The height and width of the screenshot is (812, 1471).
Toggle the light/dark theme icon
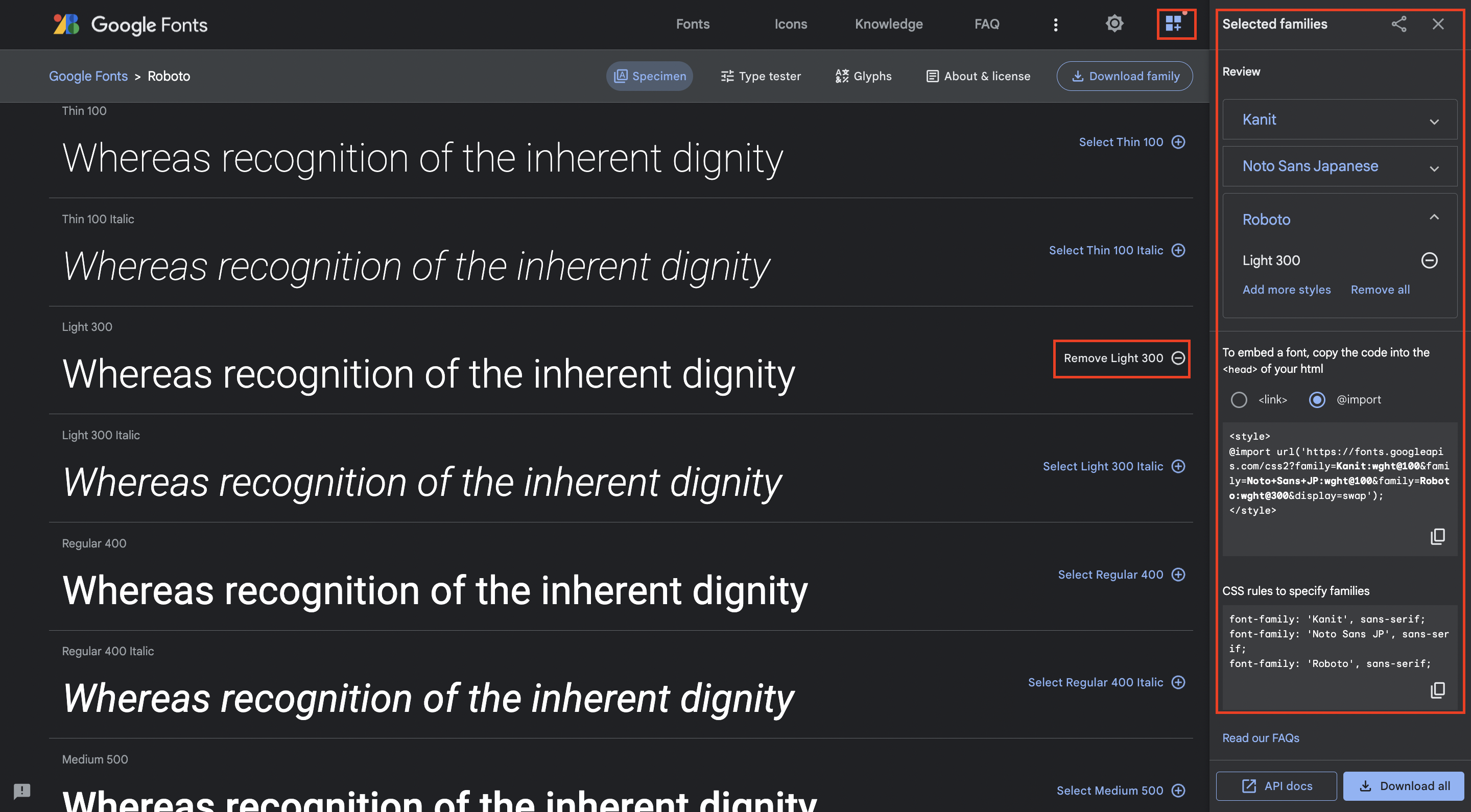point(1114,24)
